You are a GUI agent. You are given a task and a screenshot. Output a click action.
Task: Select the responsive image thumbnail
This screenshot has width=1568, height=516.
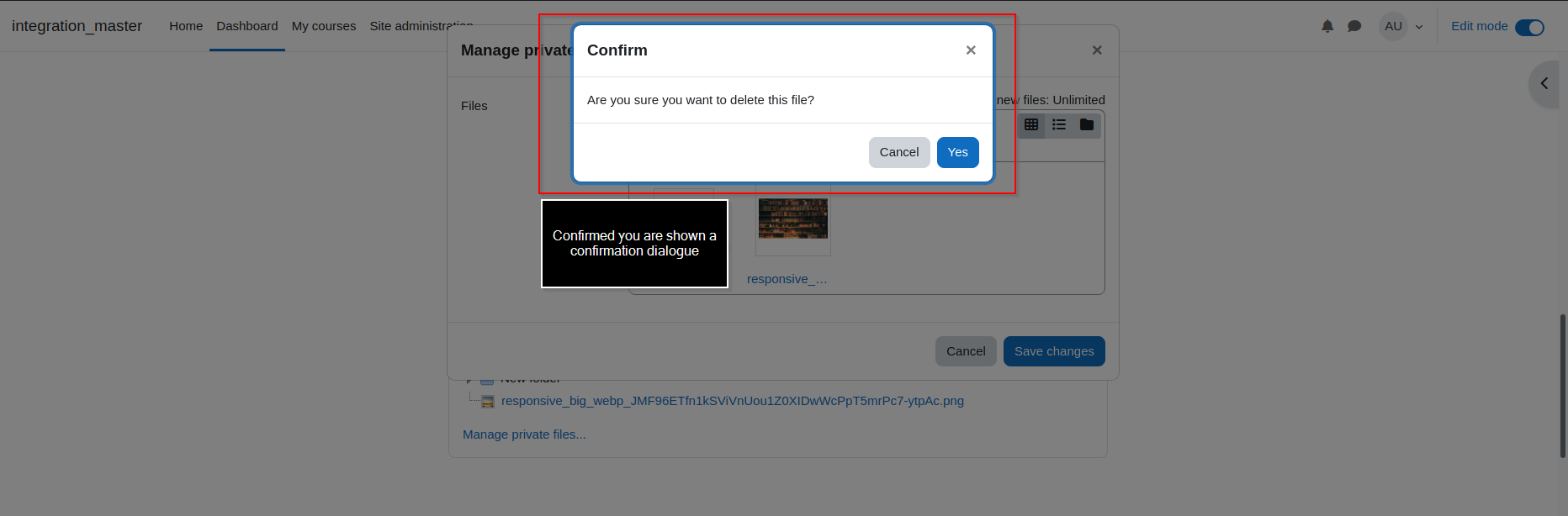(793, 219)
